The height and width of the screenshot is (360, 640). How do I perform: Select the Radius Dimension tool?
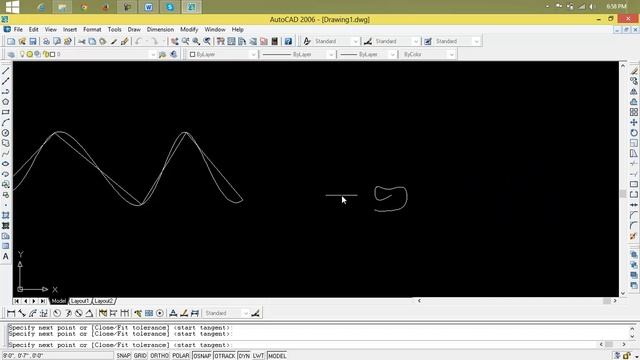57,313
